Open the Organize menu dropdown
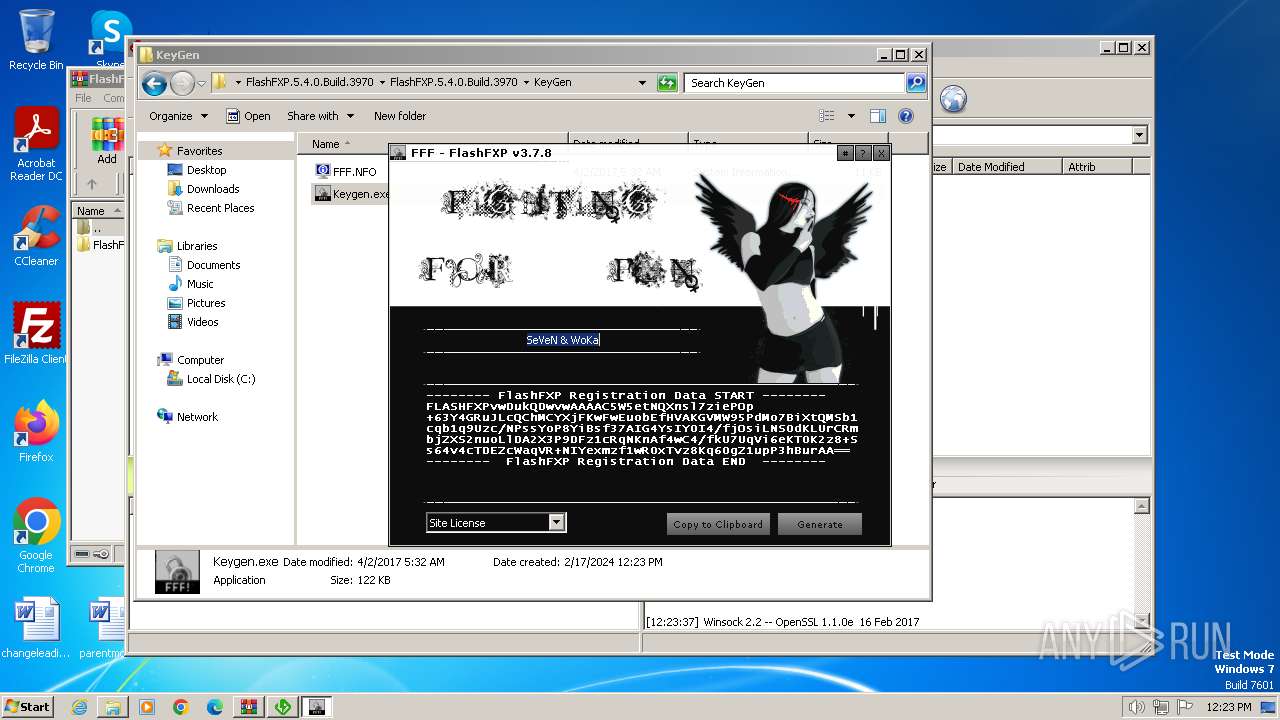 178,116
